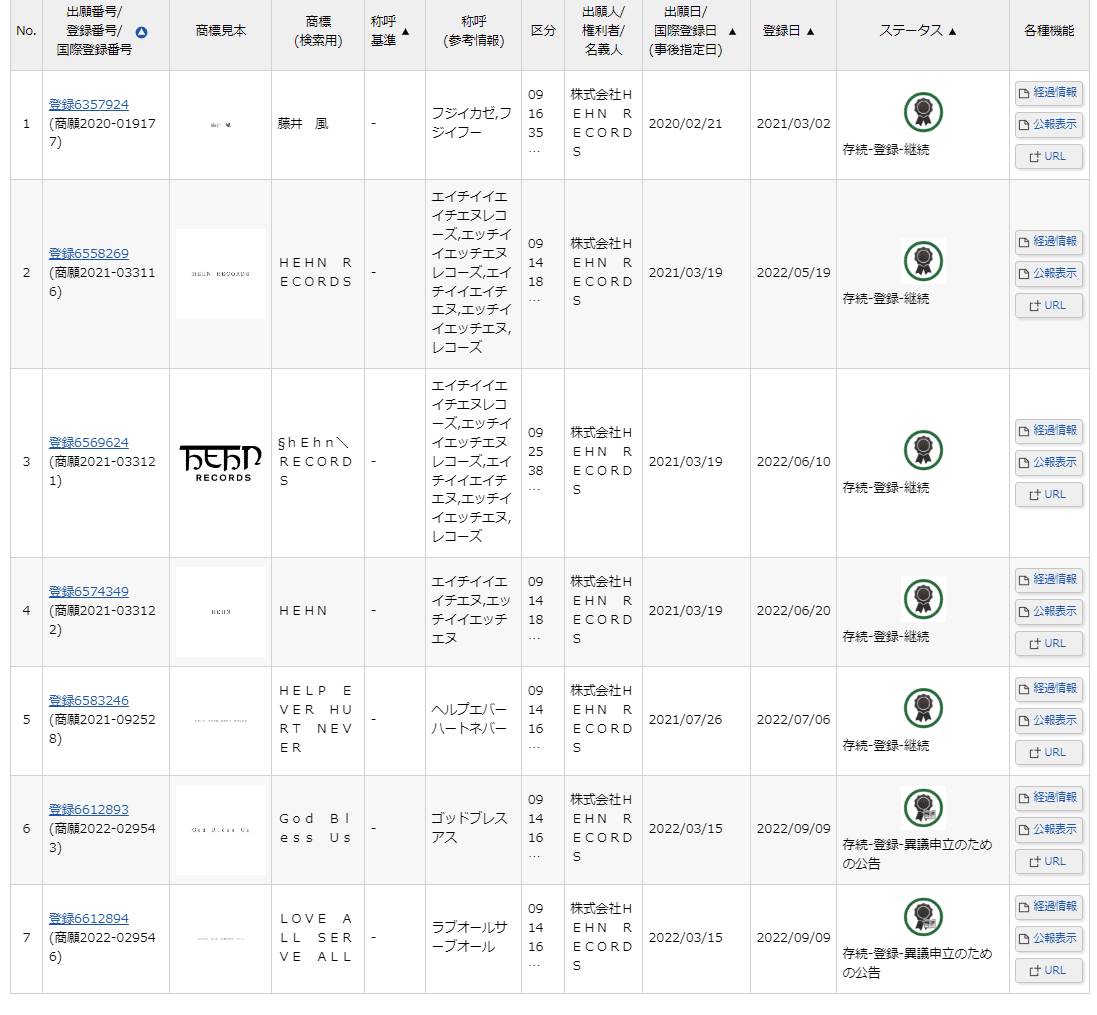The image size is (1097, 1015).
Task: Open 経過情報 for God Bless Us
Action: (x=1049, y=797)
